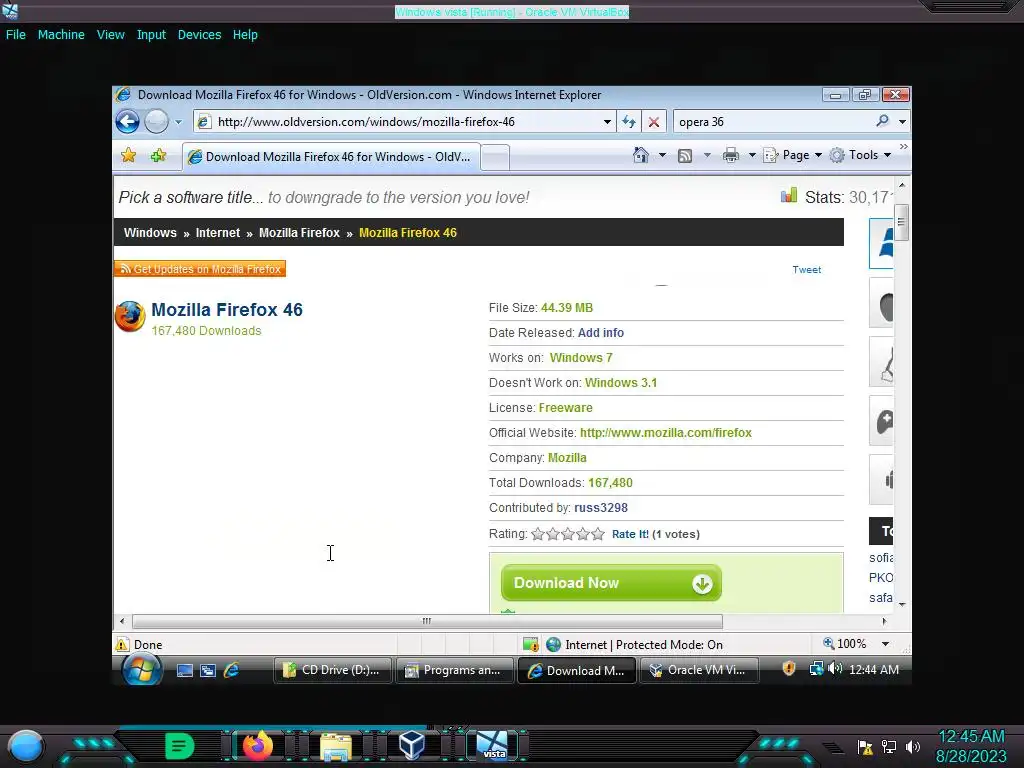Click host taskbar VirtualBox cube icon
Screen dimensions: 1024x768
point(412,745)
